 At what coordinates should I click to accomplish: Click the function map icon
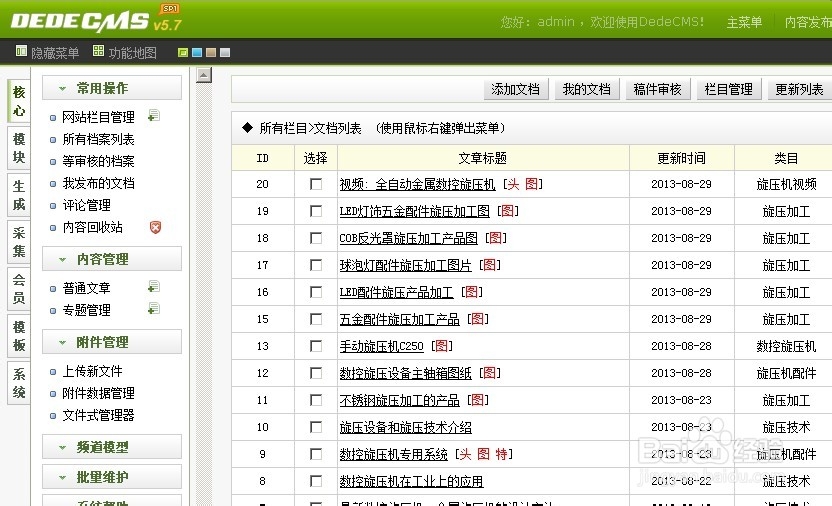coord(98,51)
